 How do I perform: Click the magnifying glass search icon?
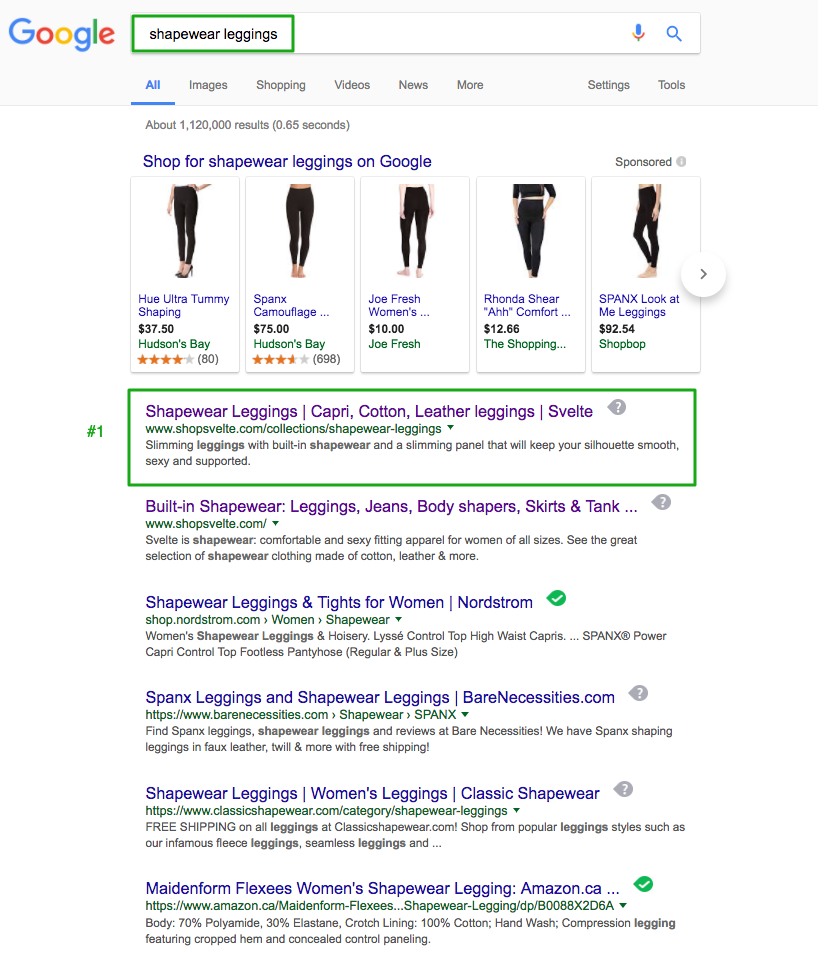(x=674, y=33)
